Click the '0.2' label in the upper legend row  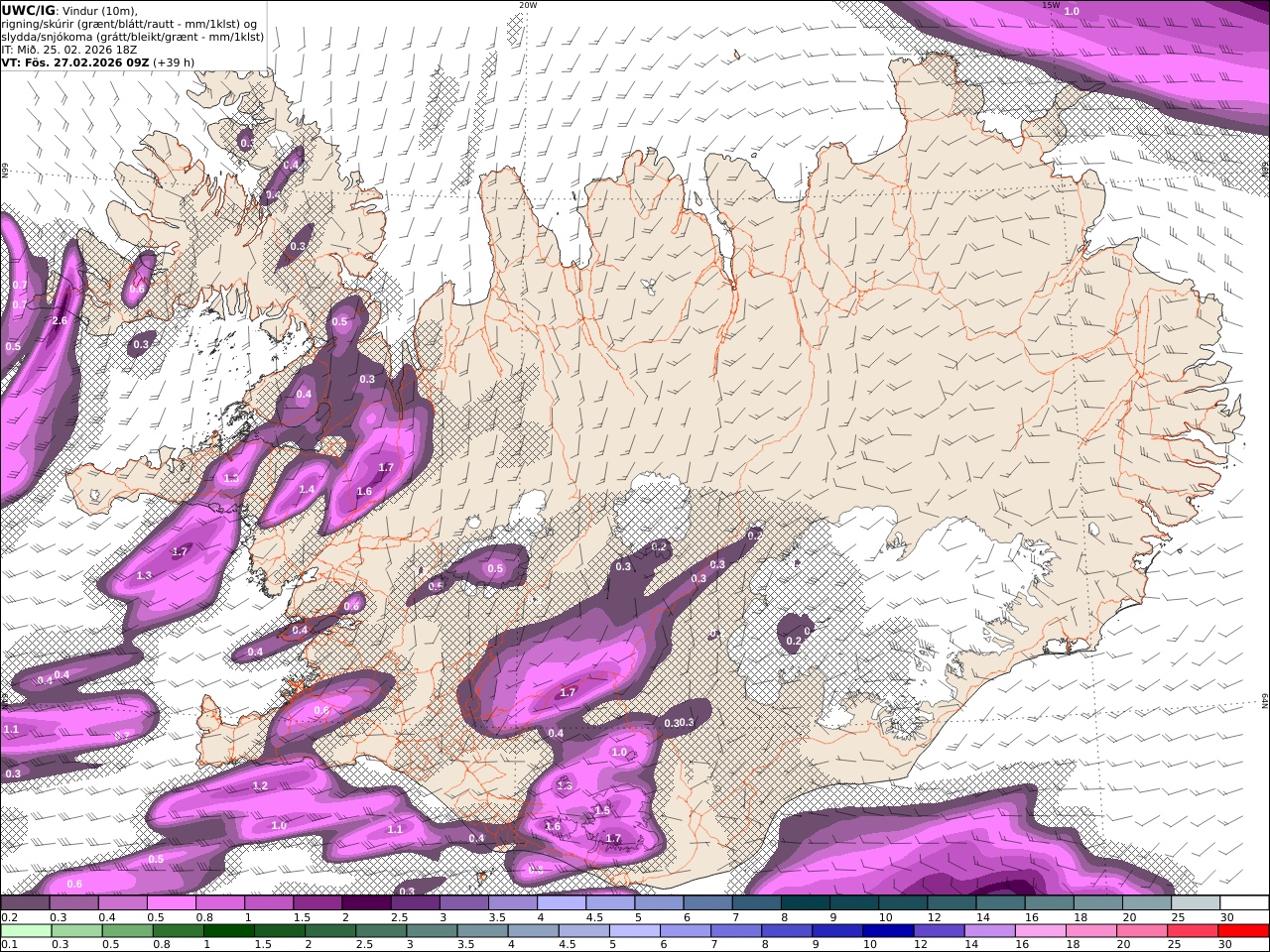point(9,917)
